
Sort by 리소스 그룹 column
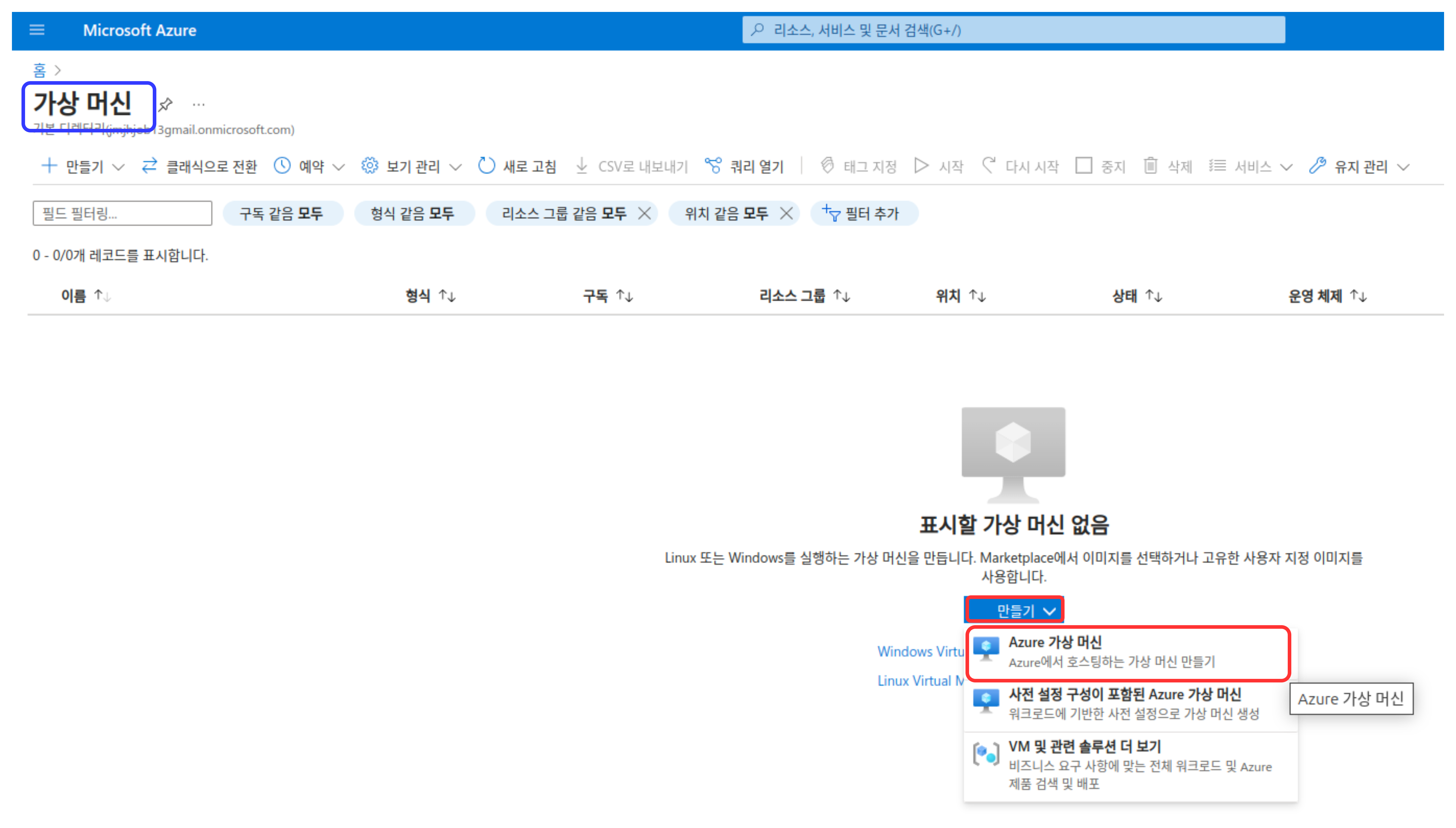(805, 296)
